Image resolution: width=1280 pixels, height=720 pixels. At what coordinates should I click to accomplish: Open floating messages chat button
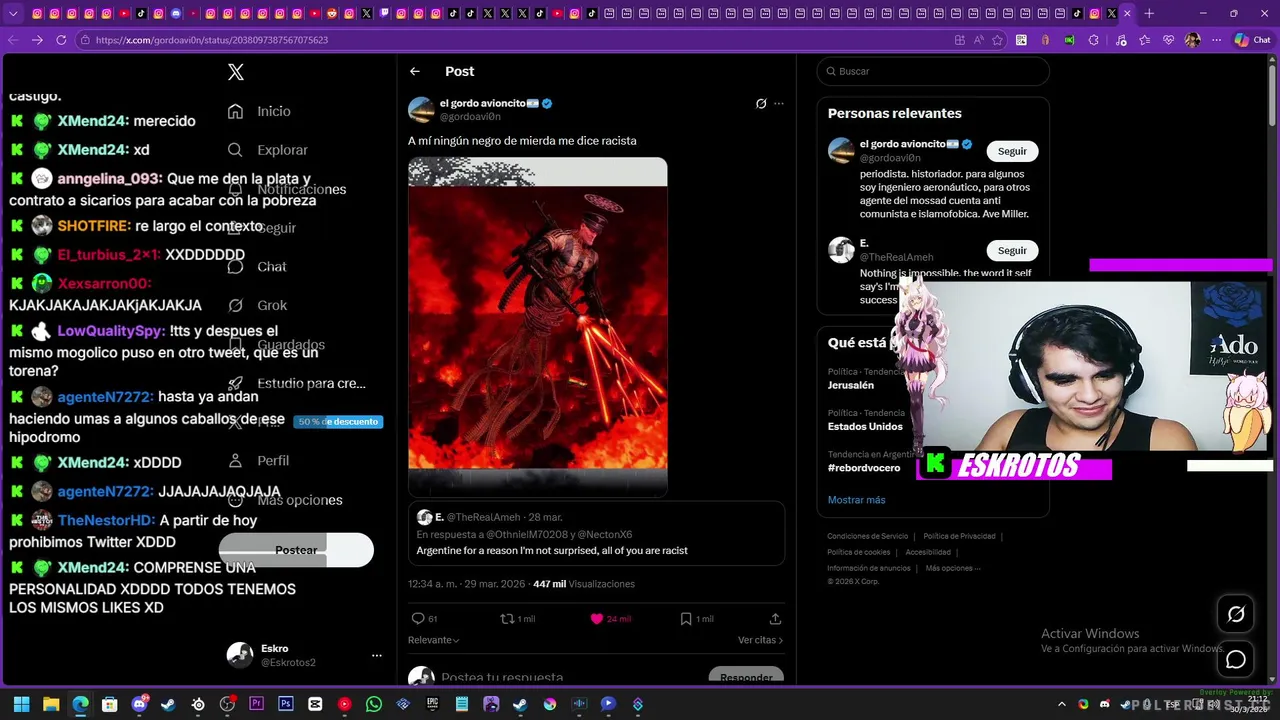point(1236,660)
